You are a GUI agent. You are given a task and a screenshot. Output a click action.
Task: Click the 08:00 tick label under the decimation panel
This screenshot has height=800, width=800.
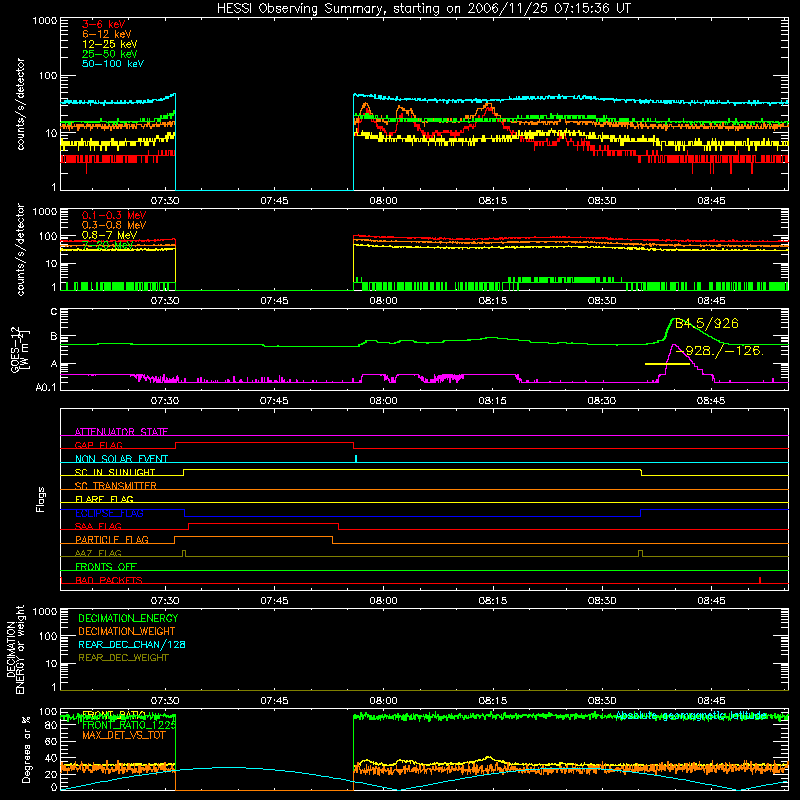(383, 701)
